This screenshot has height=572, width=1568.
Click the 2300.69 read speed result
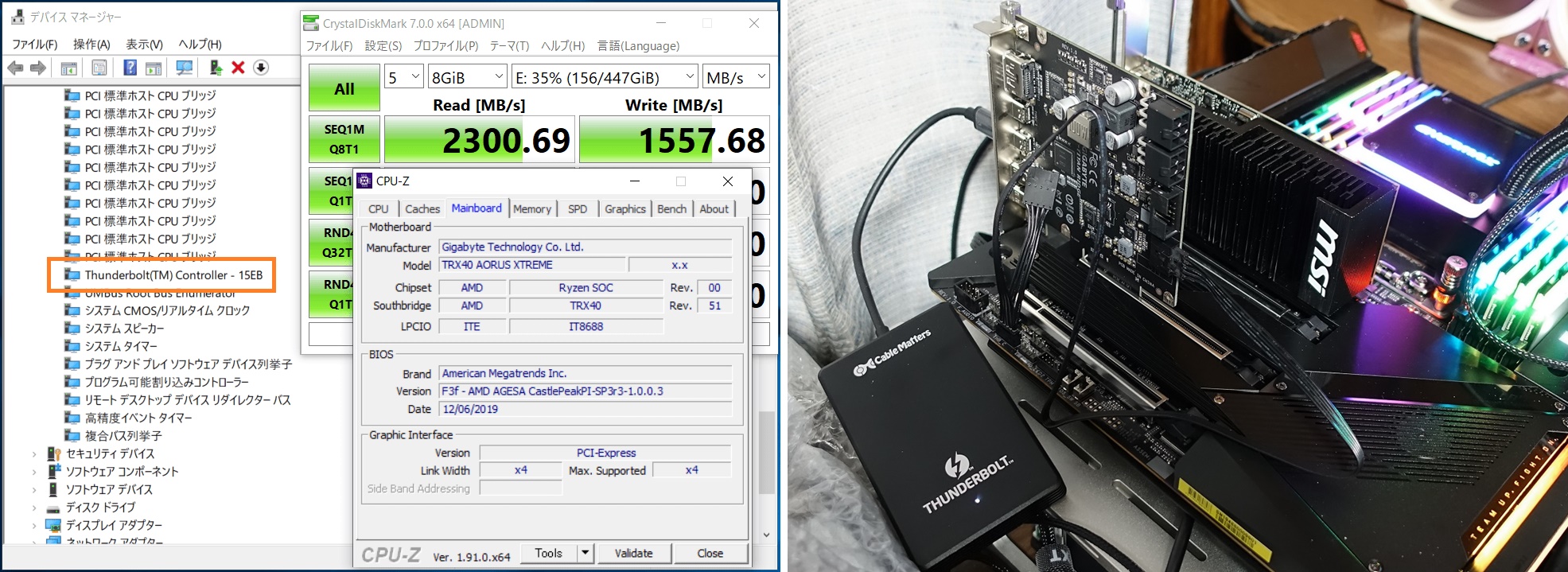point(480,140)
